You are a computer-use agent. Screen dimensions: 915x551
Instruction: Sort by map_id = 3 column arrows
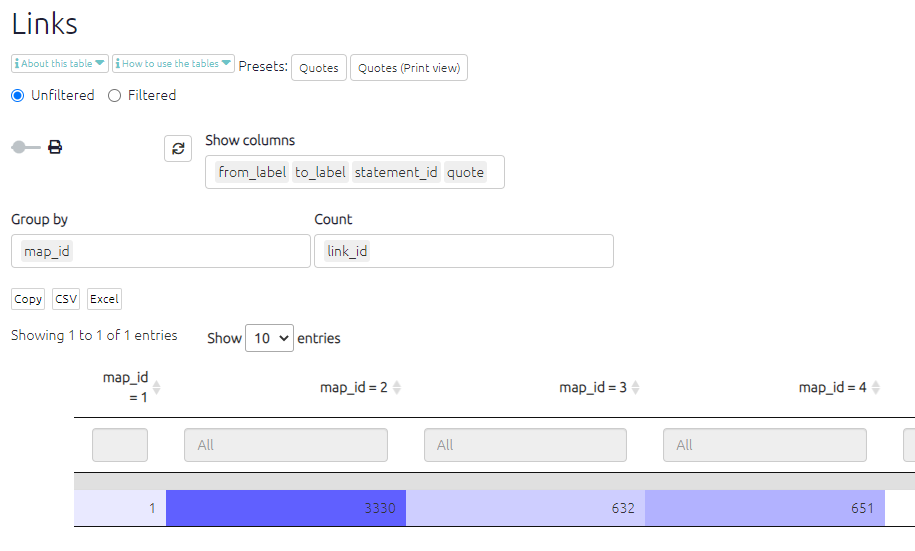636,388
